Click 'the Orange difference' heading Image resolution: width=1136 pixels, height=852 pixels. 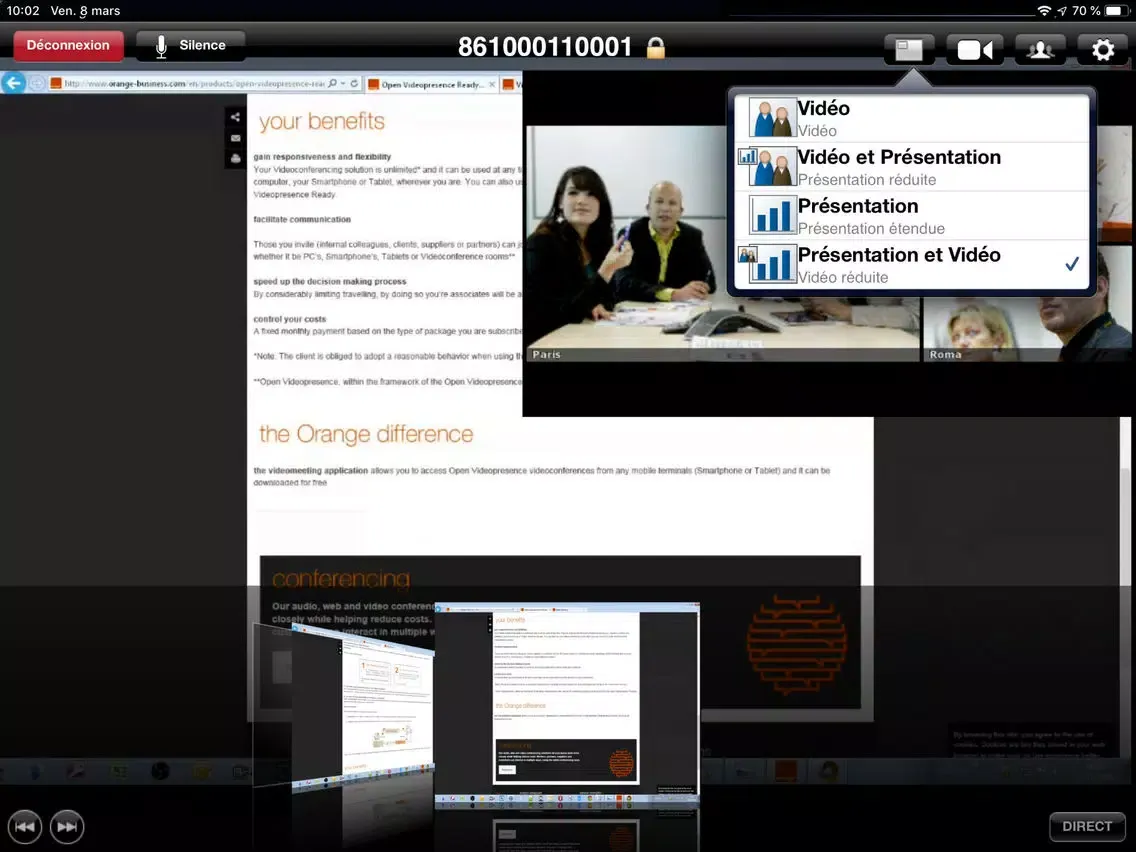tap(366, 434)
